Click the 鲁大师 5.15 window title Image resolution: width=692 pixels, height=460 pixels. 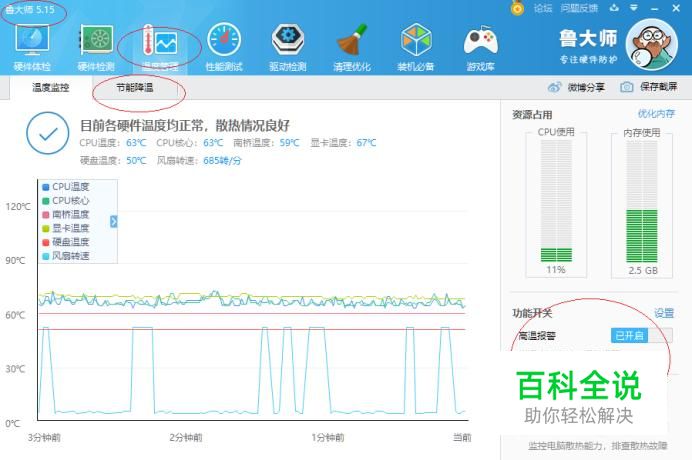pos(30,9)
